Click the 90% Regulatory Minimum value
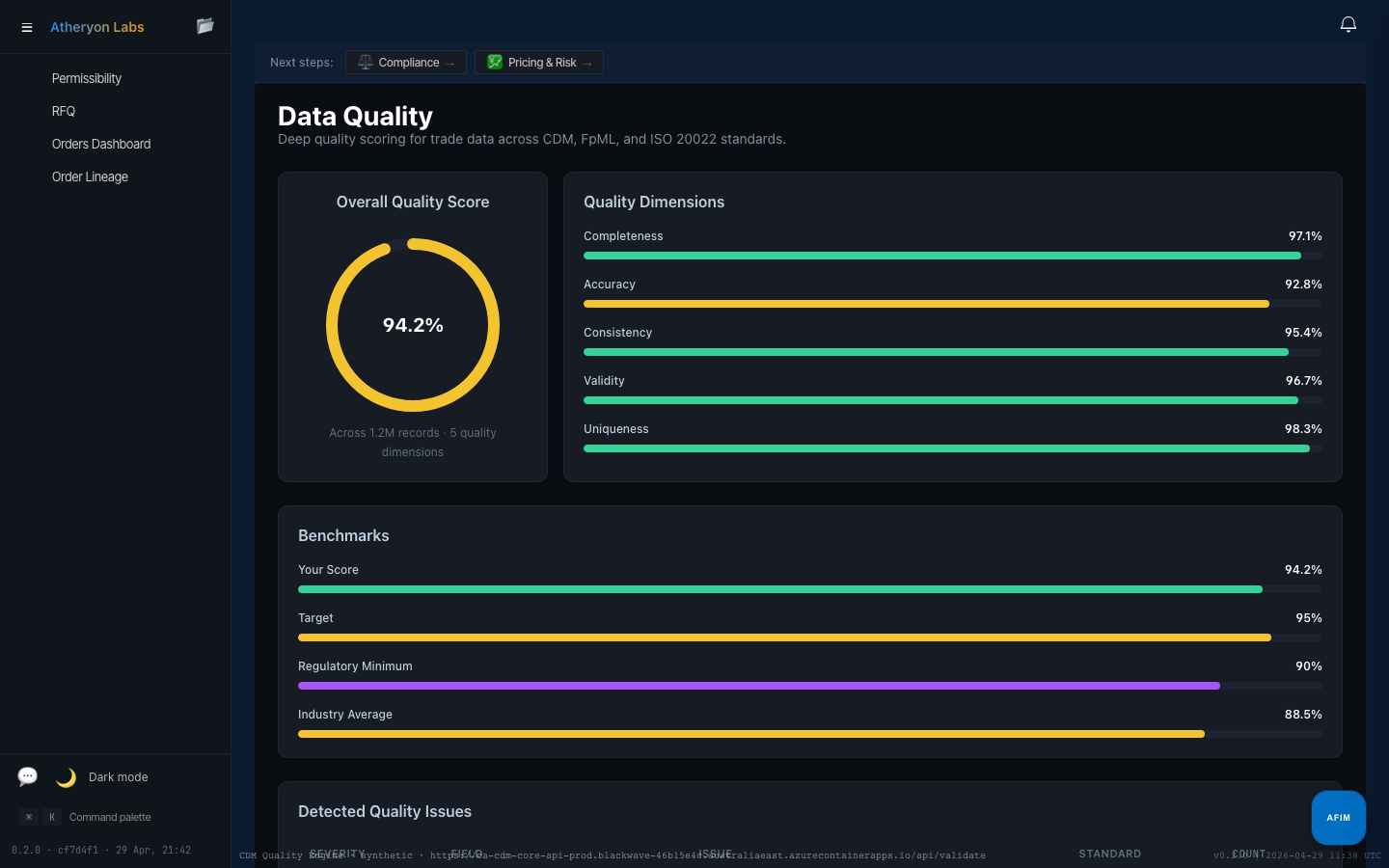1389x868 pixels. coord(1309,666)
